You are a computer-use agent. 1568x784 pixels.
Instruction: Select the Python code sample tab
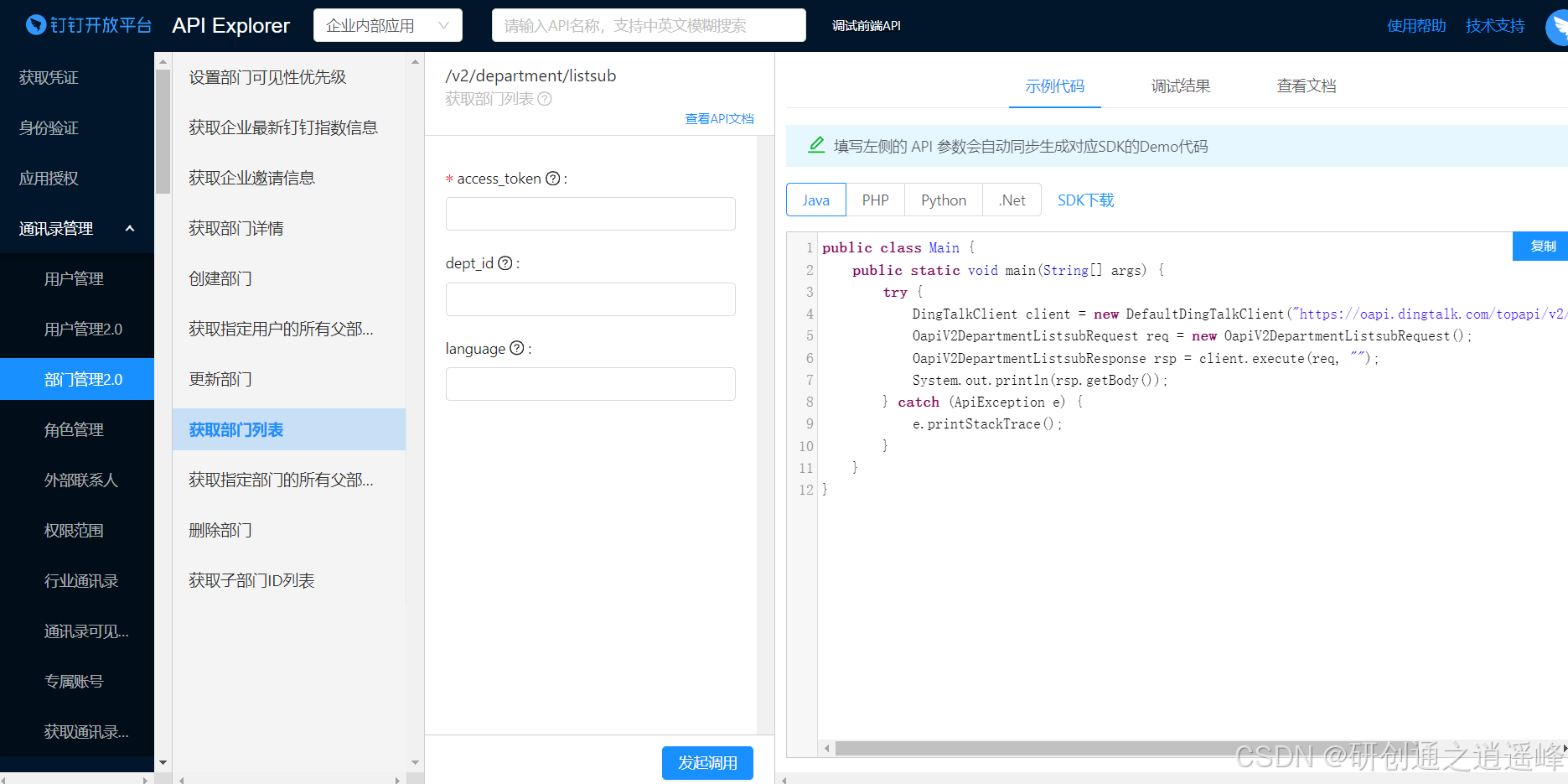coord(942,200)
